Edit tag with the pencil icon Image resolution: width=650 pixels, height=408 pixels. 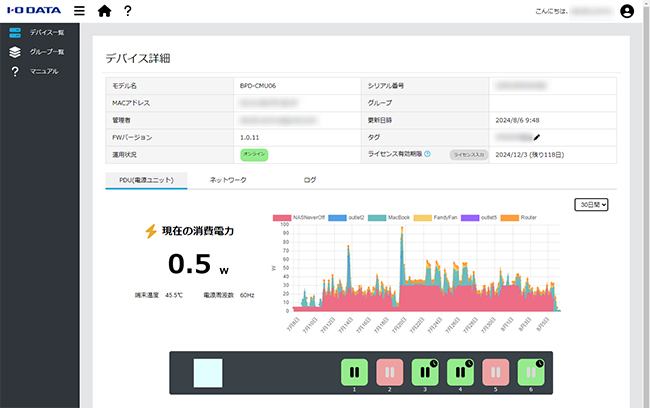(x=537, y=137)
